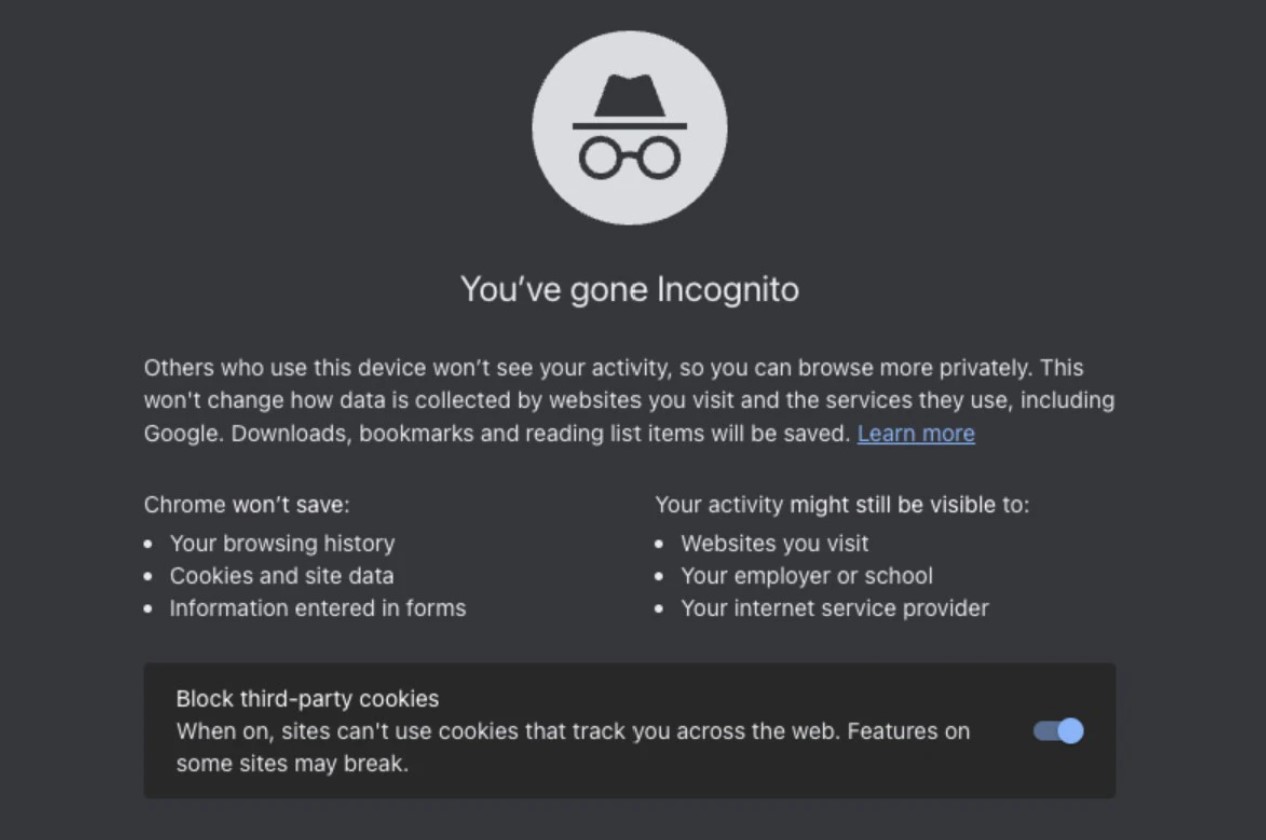The image size is (1266, 840).
Task: Click the Block third-party cookies label
Action: [307, 699]
